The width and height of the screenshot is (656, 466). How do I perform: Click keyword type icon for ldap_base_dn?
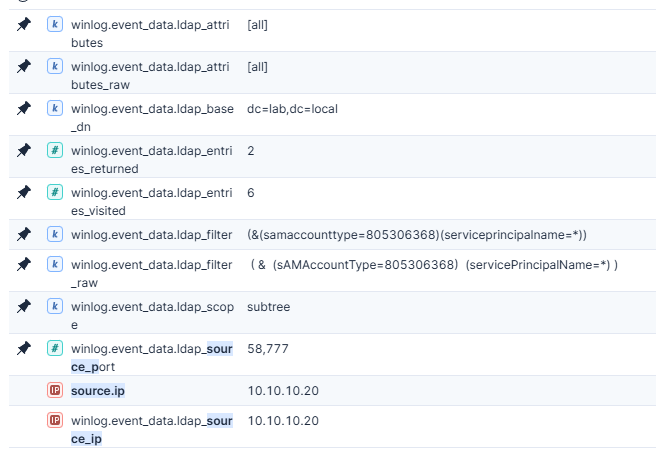click(55, 108)
